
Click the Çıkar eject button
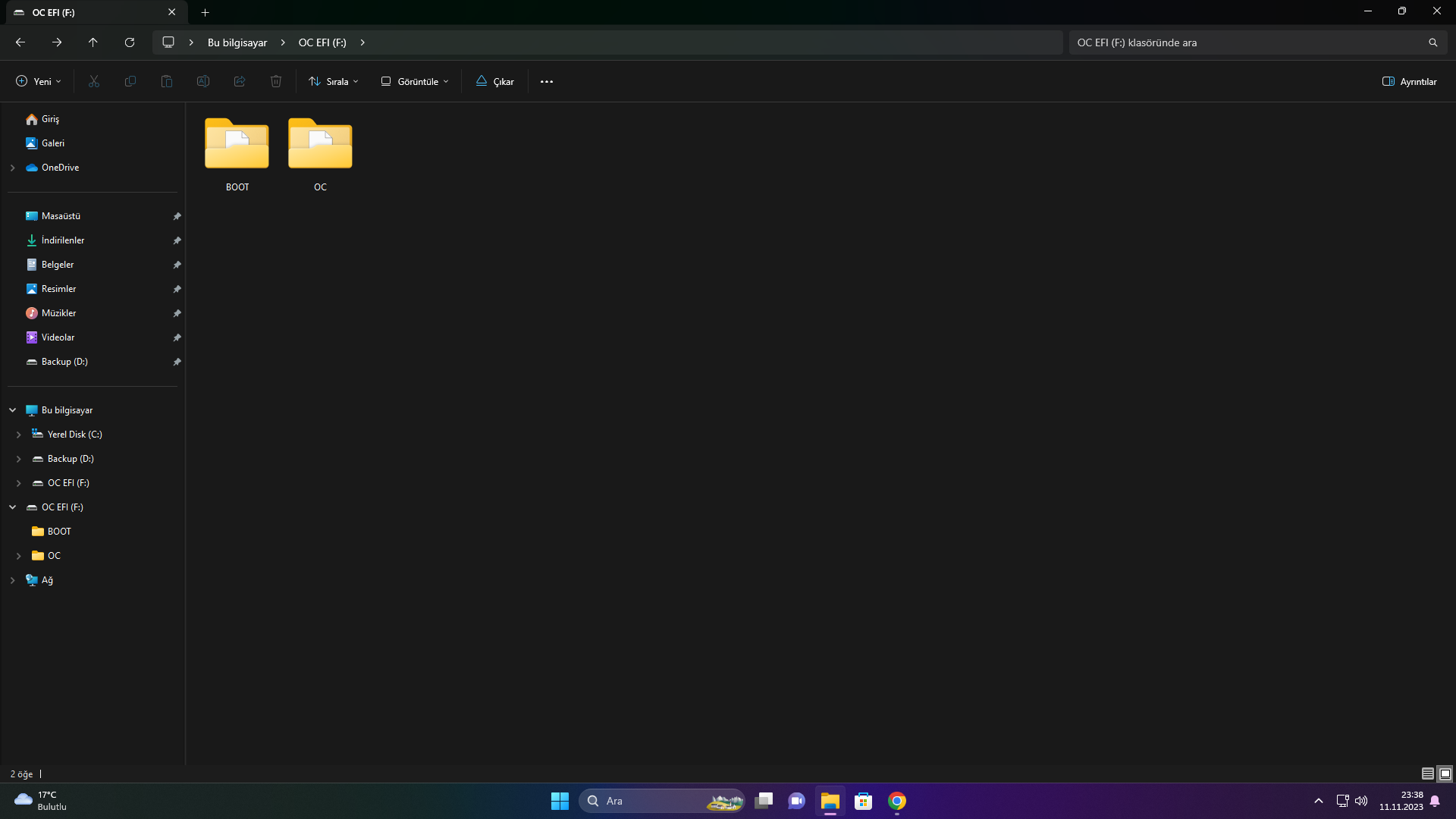click(x=494, y=81)
